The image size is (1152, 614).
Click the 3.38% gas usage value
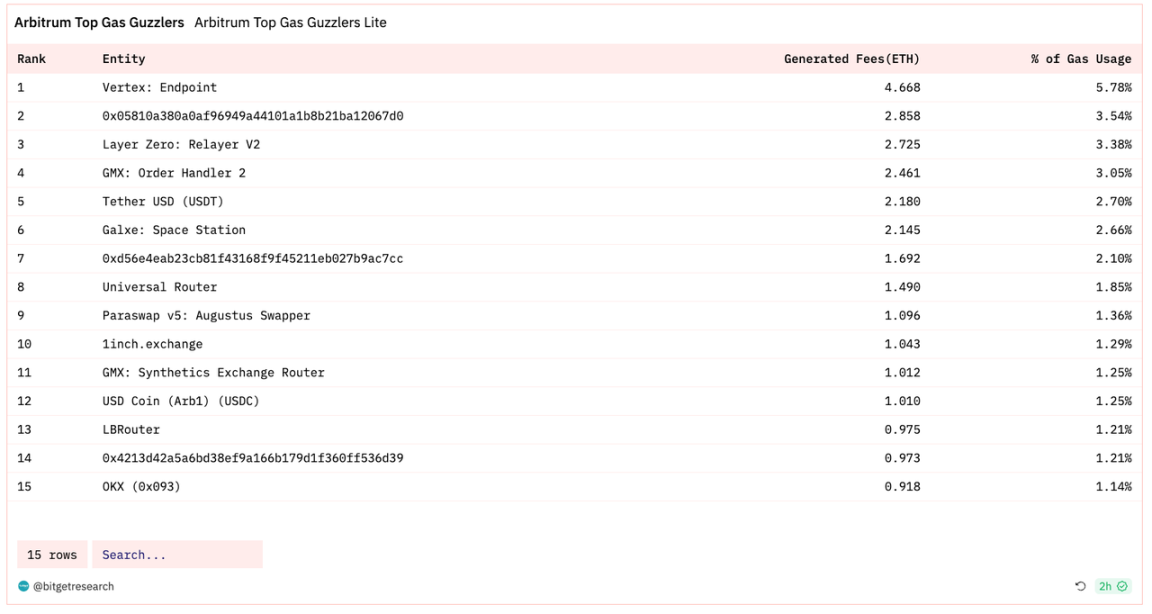coord(1114,145)
